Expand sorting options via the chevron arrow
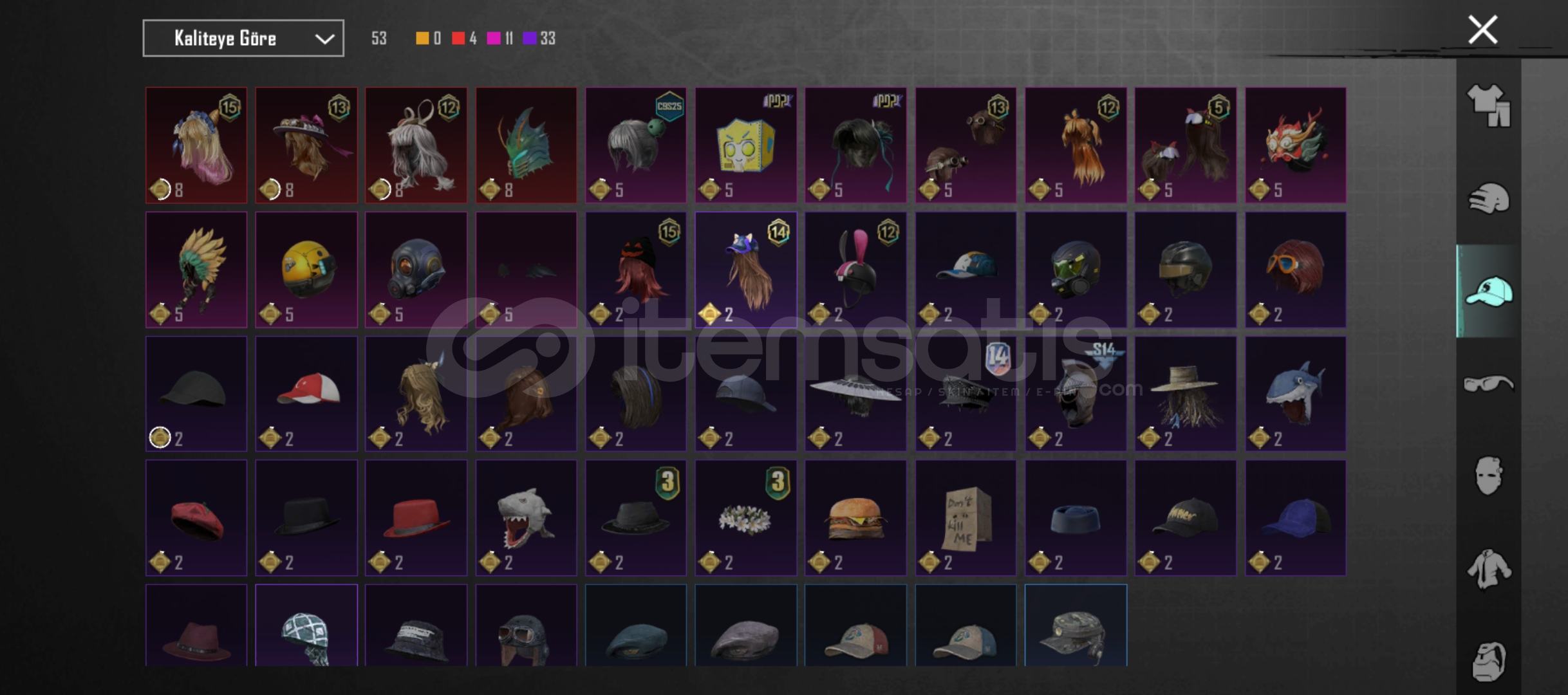The height and width of the screenshot is (695, 1568). pyautogui.click(x=324, y=39)
